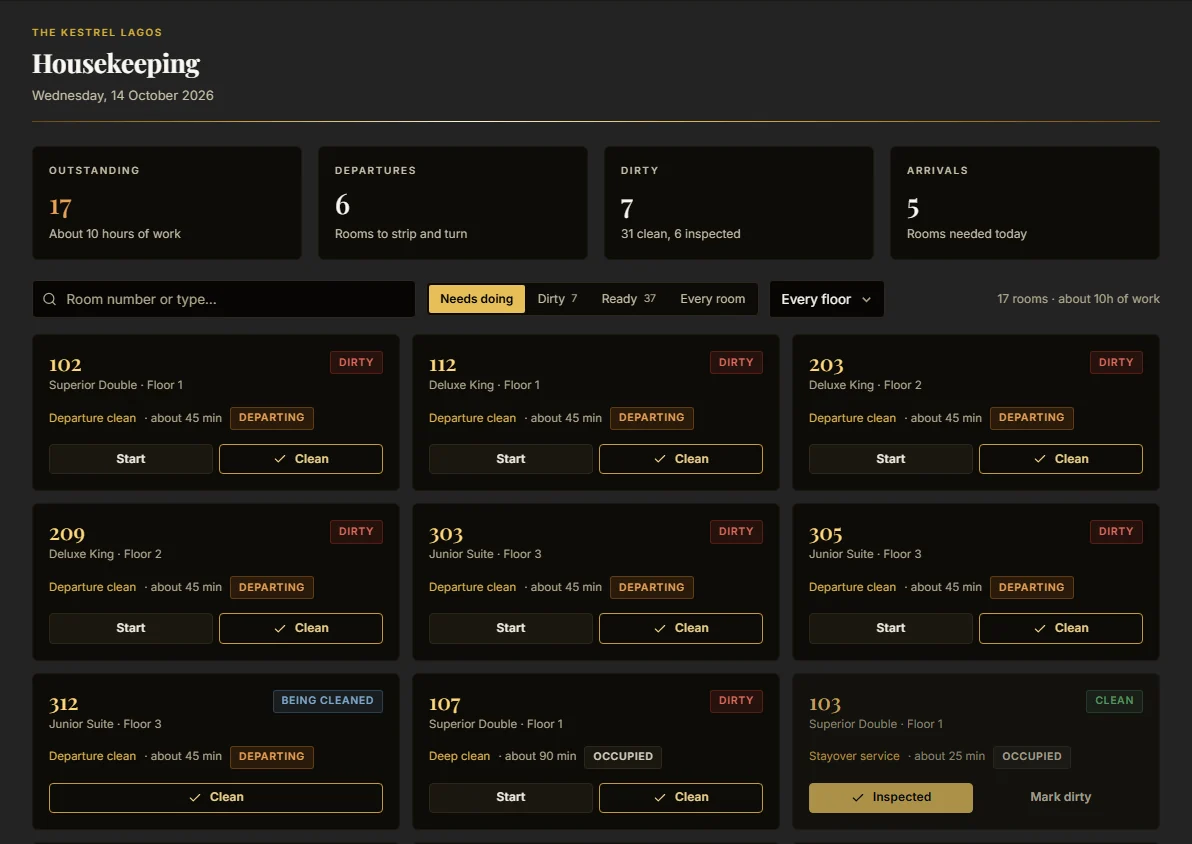1192x844 pixels.
Task: Select the Needs doing filter tab
Action: (477, 299)
